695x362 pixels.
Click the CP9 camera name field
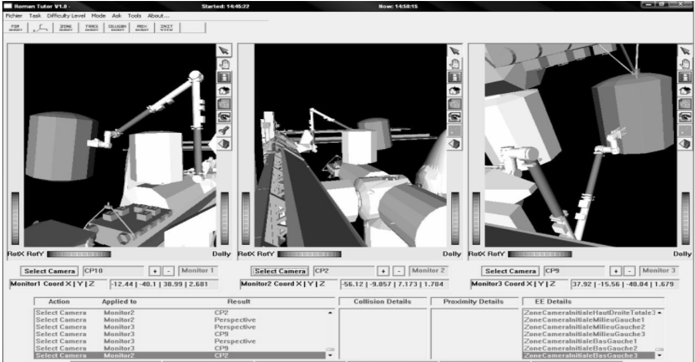coord(574,271)
